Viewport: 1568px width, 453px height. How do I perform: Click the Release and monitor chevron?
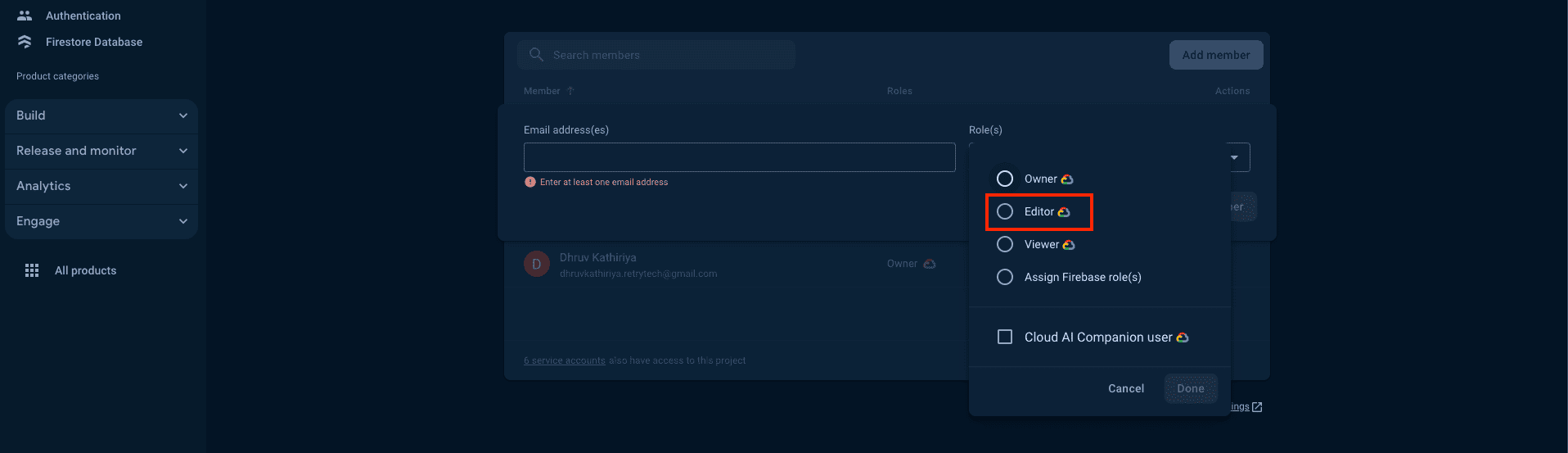coord(183,151)
